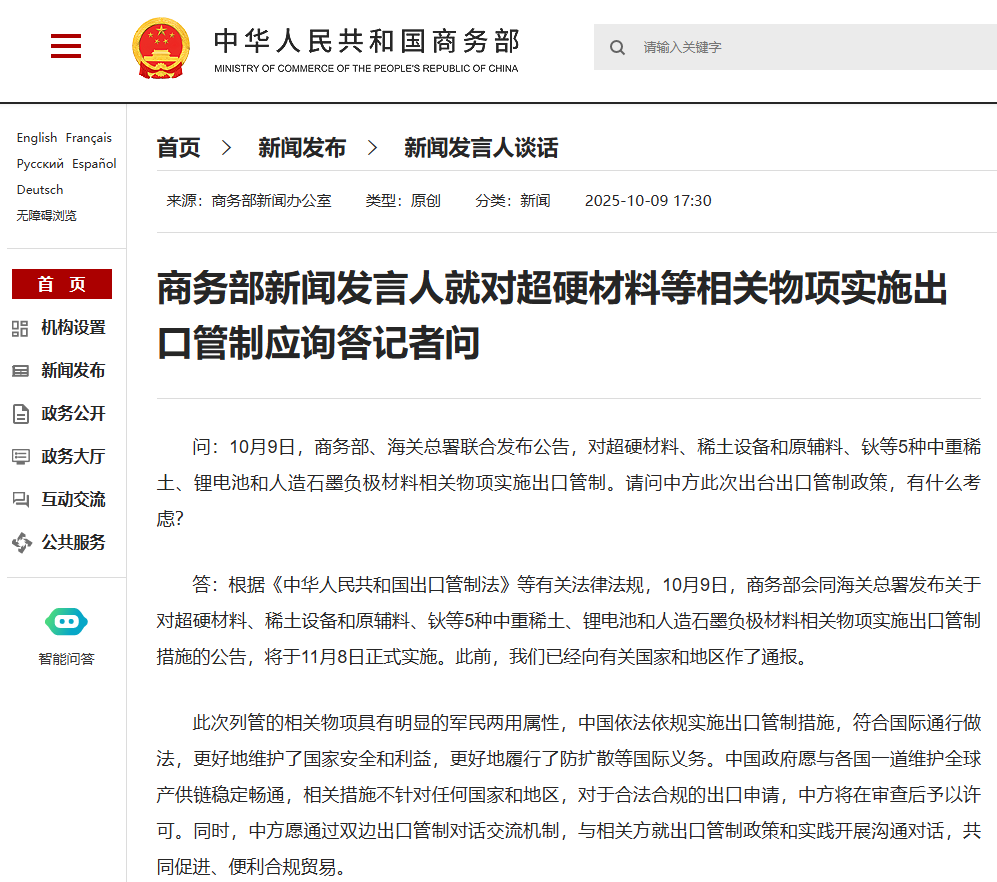Click the national emblem logo

point(160,47)
